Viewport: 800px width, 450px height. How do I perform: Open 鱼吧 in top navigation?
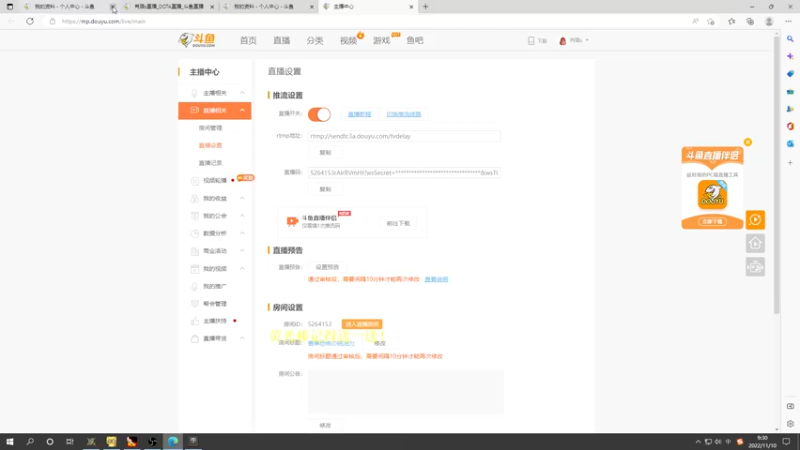tap(415, 40)
